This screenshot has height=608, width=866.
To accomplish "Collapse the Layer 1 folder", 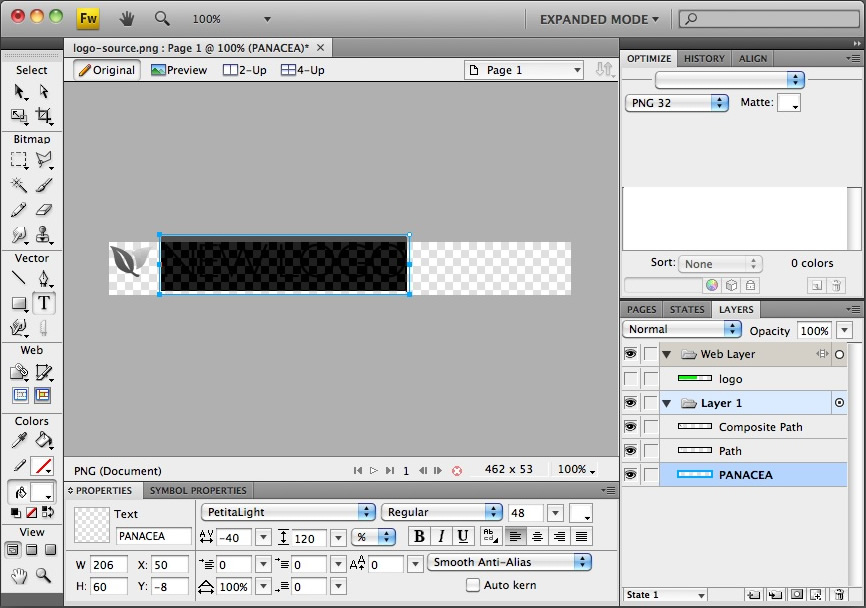I will 666,403.
